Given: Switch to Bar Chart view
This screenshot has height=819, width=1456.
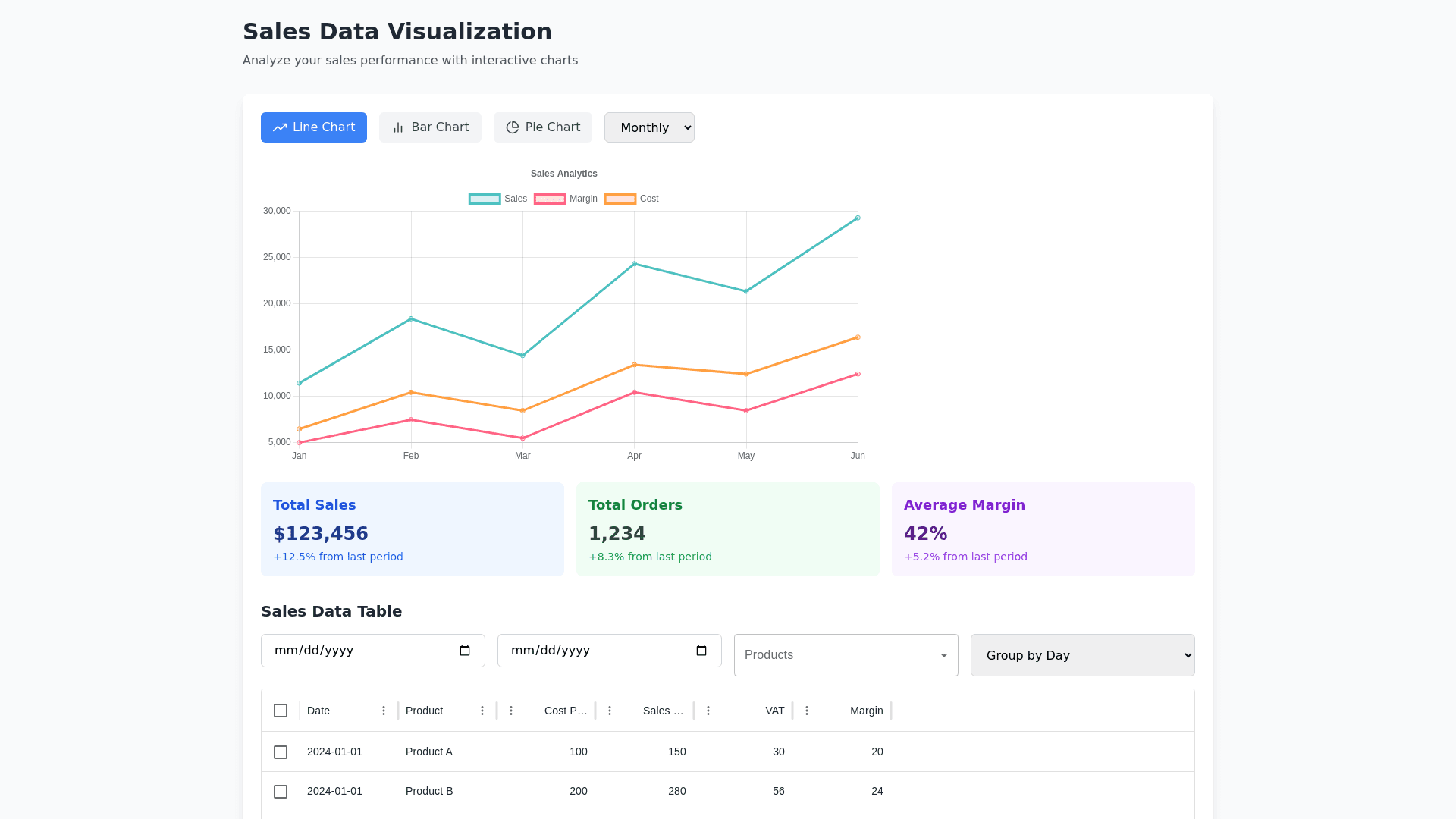Looking at the screenshot, I should click(x=430, y=127).
